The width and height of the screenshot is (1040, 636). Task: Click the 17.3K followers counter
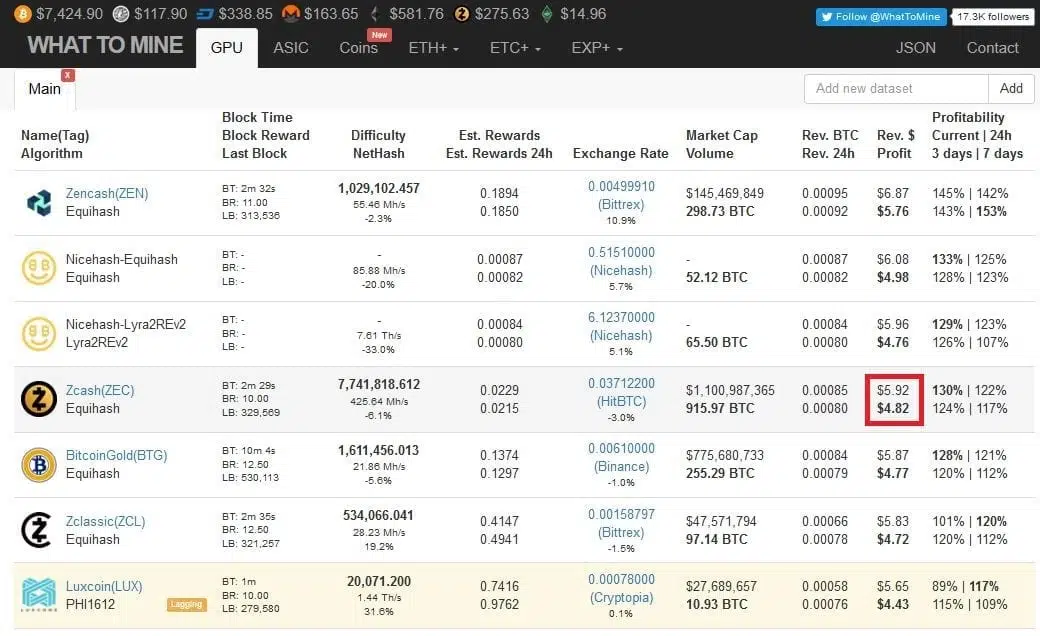coord(992,17)
